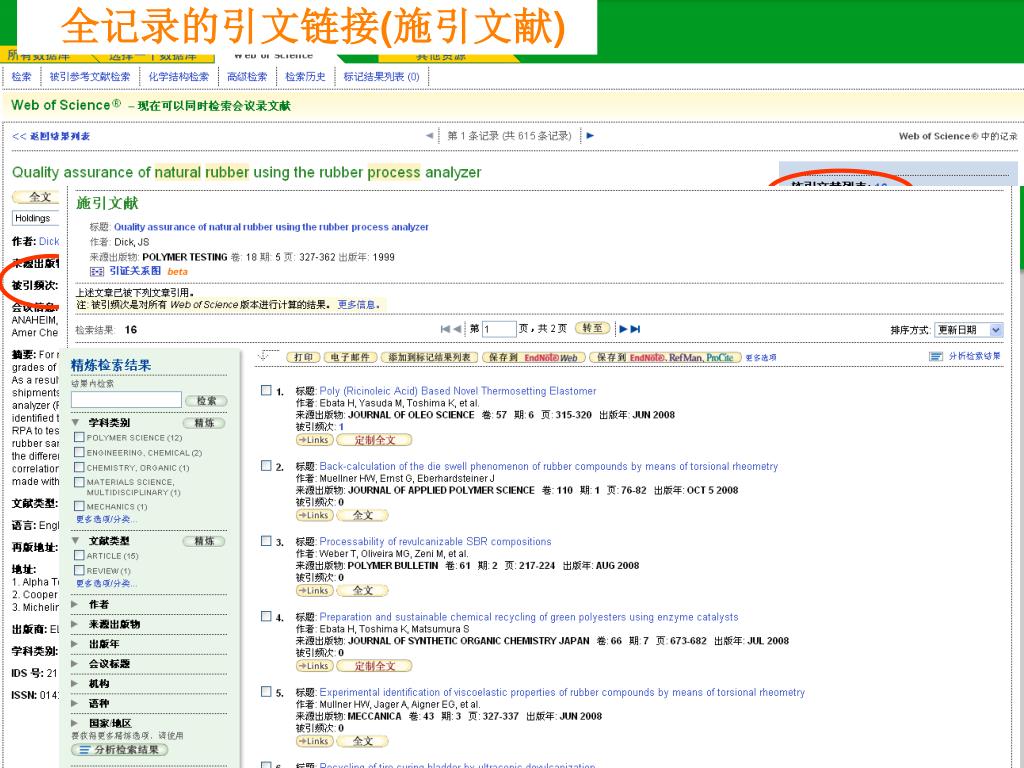The height and width of the screenshot is (768, 1024).
Task: Open the citation map icon 引证关系图
Action: pyautogui.click(x=97, y=272)
